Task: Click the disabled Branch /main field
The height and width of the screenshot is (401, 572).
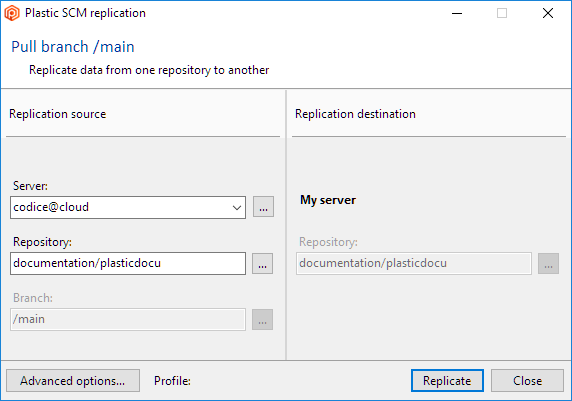Action: coord(128,319)
